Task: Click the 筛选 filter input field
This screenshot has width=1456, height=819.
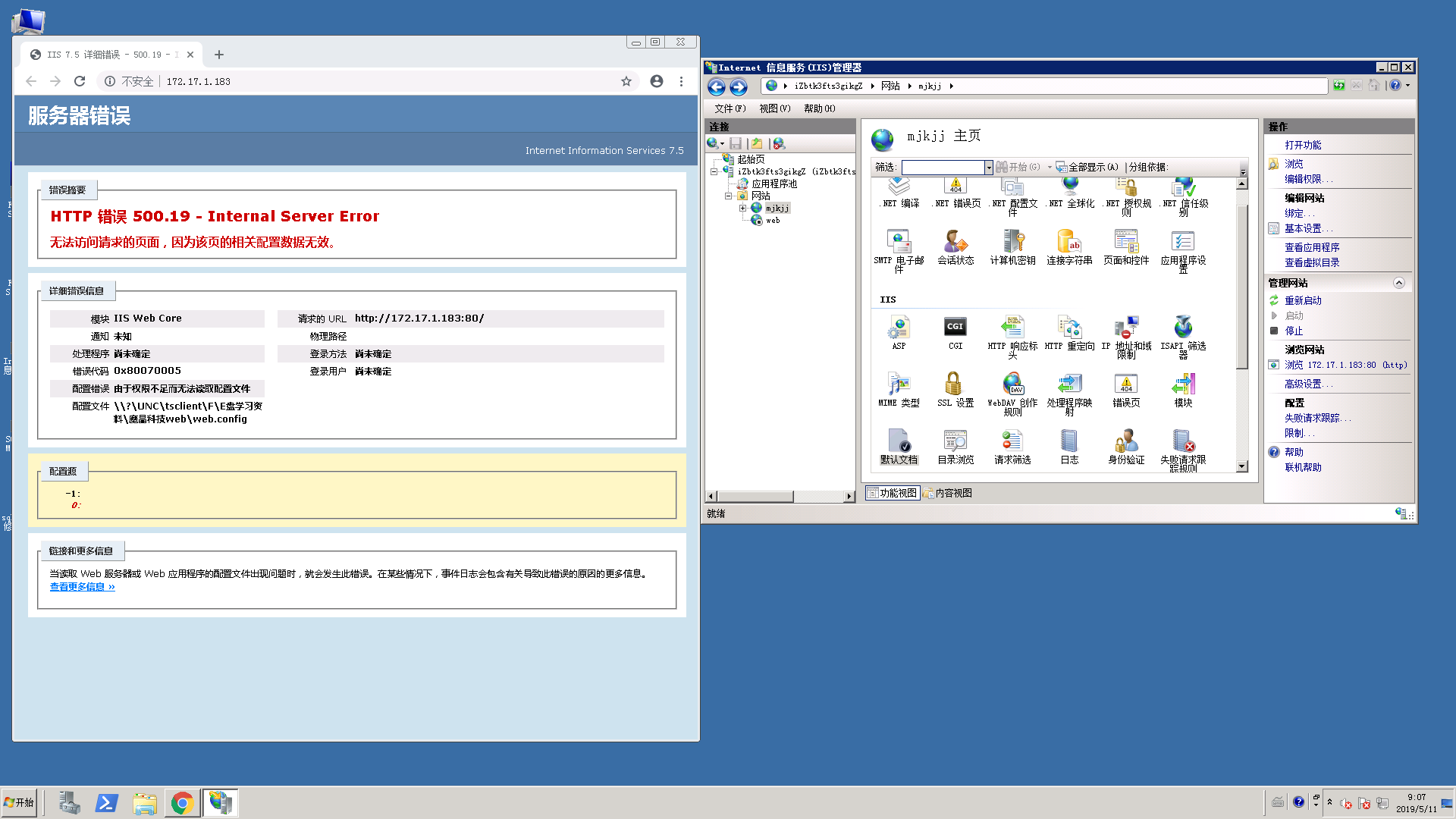Action: [943, 167]
